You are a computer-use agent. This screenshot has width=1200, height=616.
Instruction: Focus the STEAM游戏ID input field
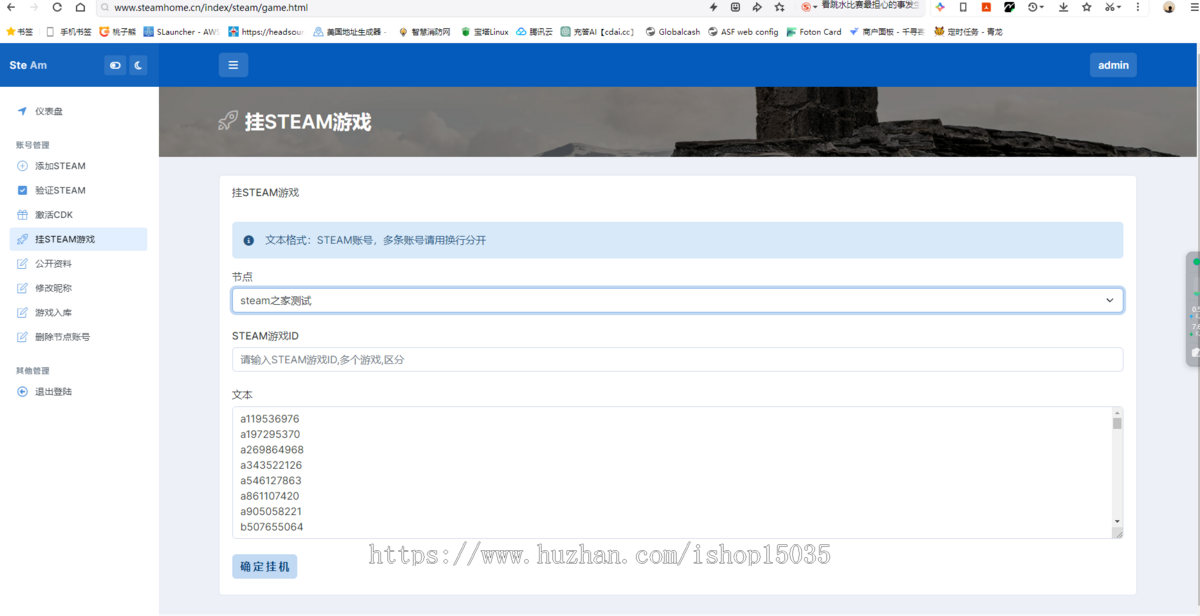[x=677, y=359]
